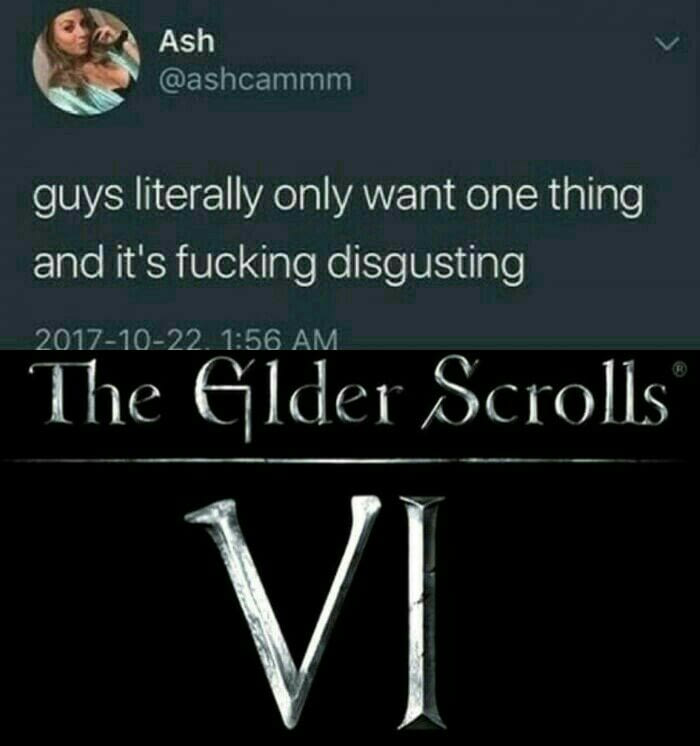Screen dimensions: 700x746
Task: Click the registered trademark symbol
Action: click(680, 368)
